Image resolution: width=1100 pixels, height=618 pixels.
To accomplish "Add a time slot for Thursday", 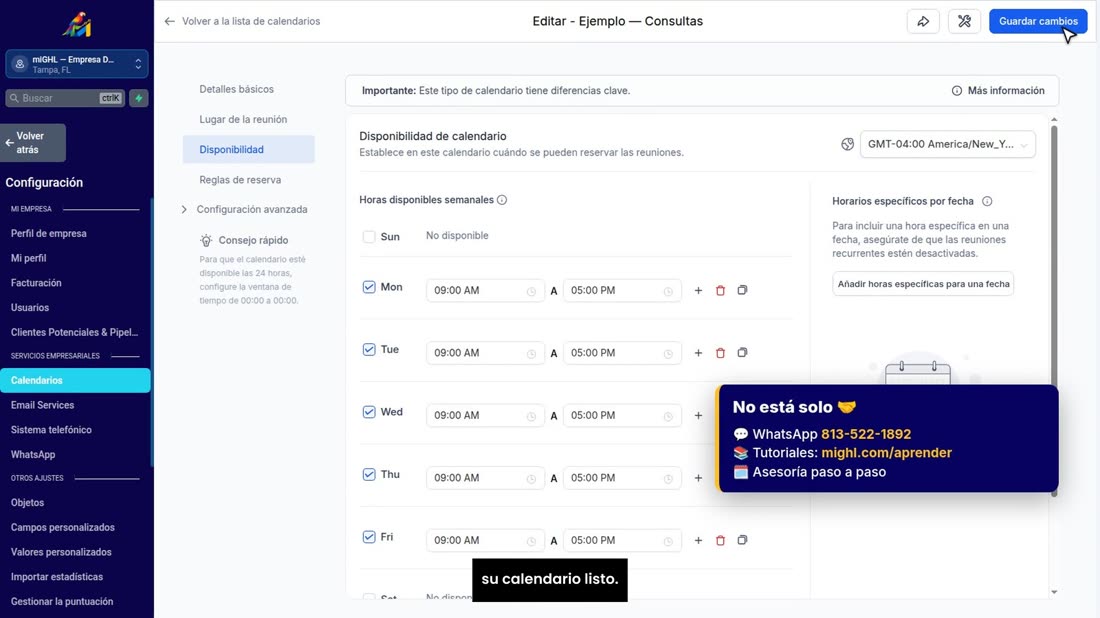I will [x=698, y=478].
